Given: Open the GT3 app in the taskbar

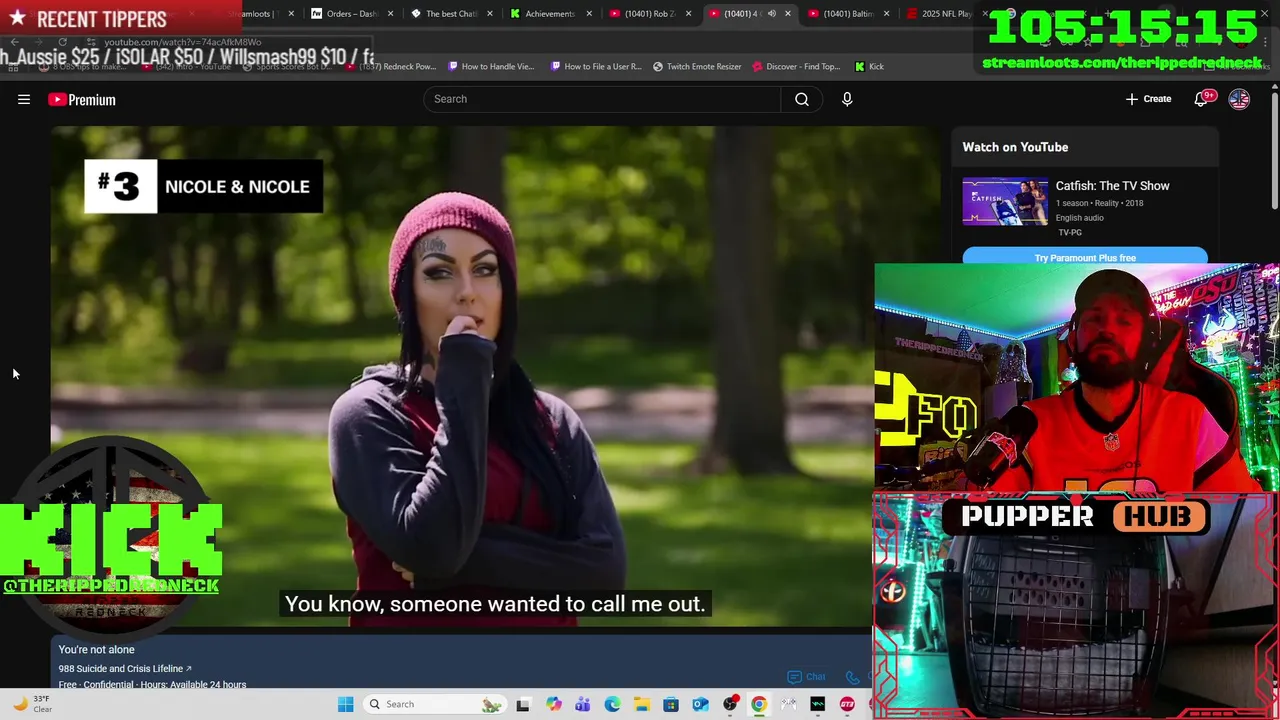Looking at the screenshot, I should coord(848,704).
